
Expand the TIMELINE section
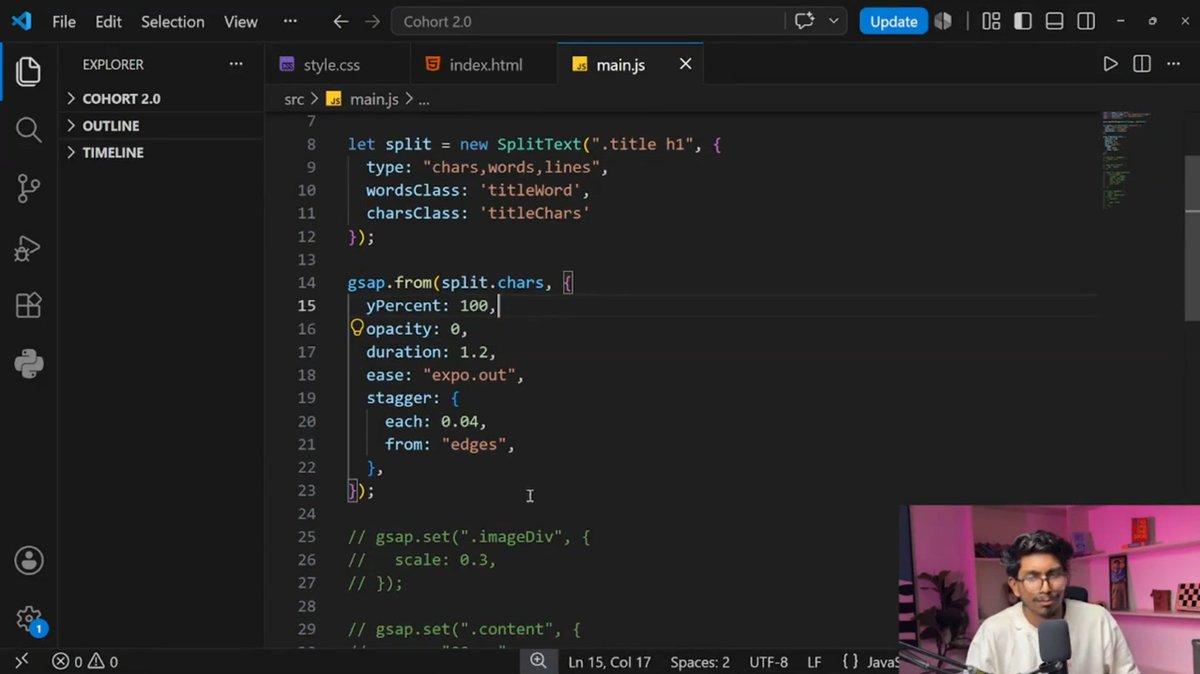click(x=160, y=152)
